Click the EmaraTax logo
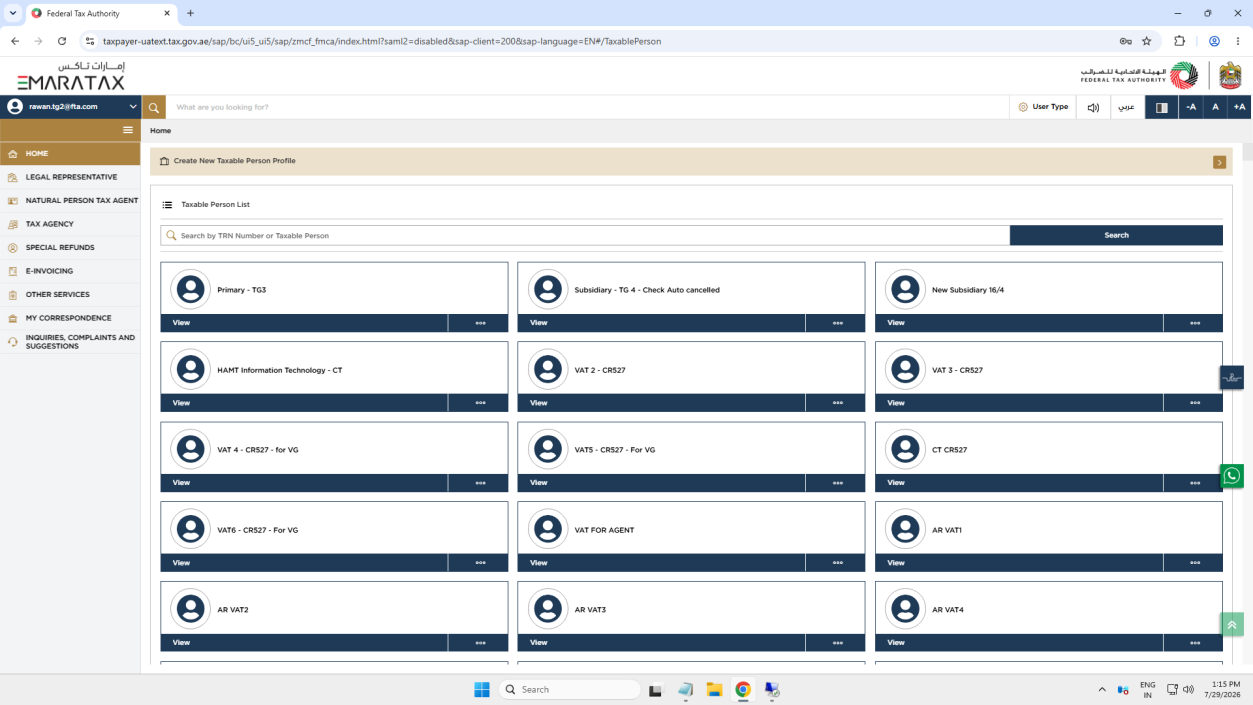This screenshot has height=705, width=1253. pyautogui.click(x=71, y=76)
